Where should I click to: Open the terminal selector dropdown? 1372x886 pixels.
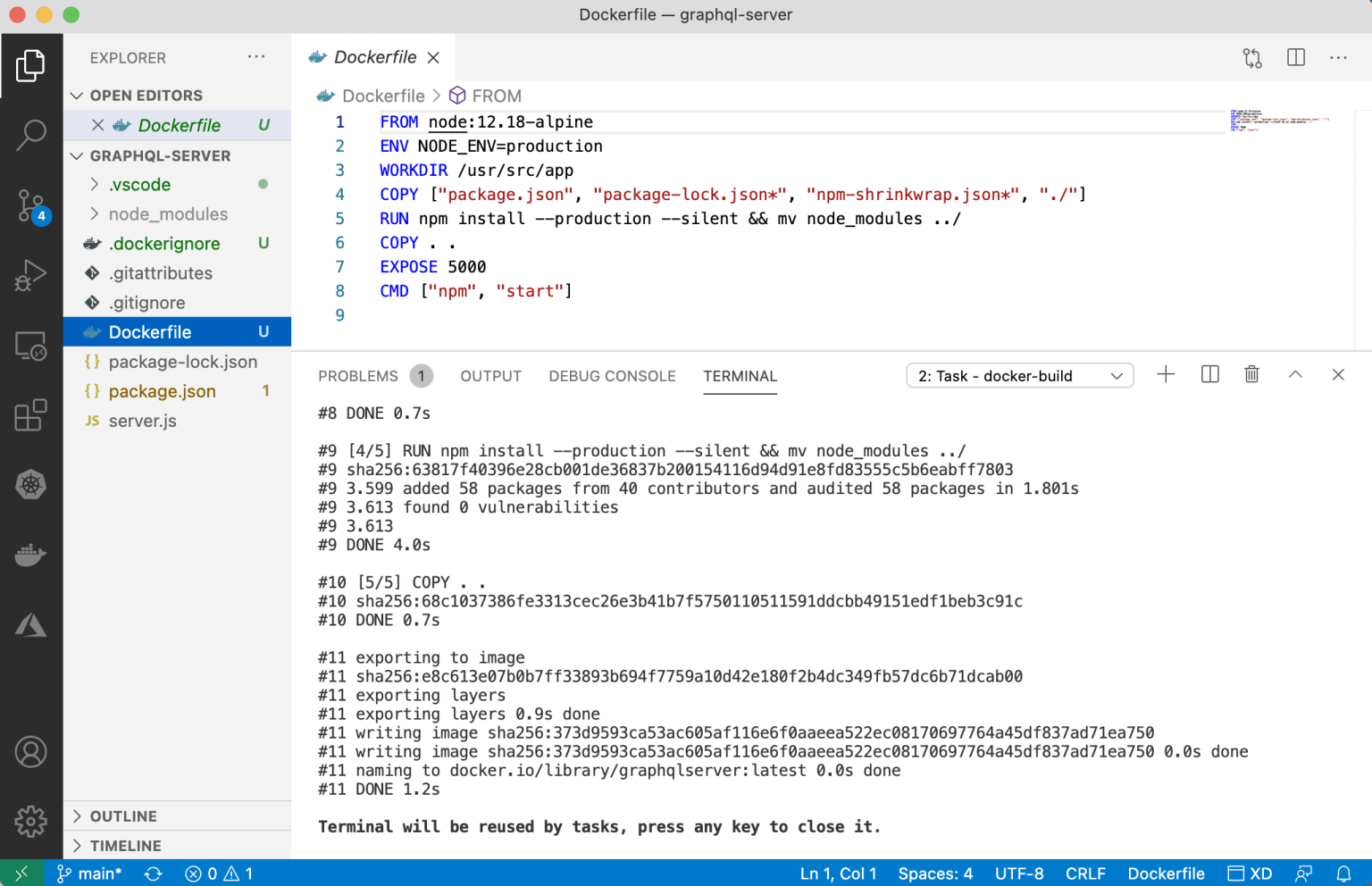pos(1019,376)
